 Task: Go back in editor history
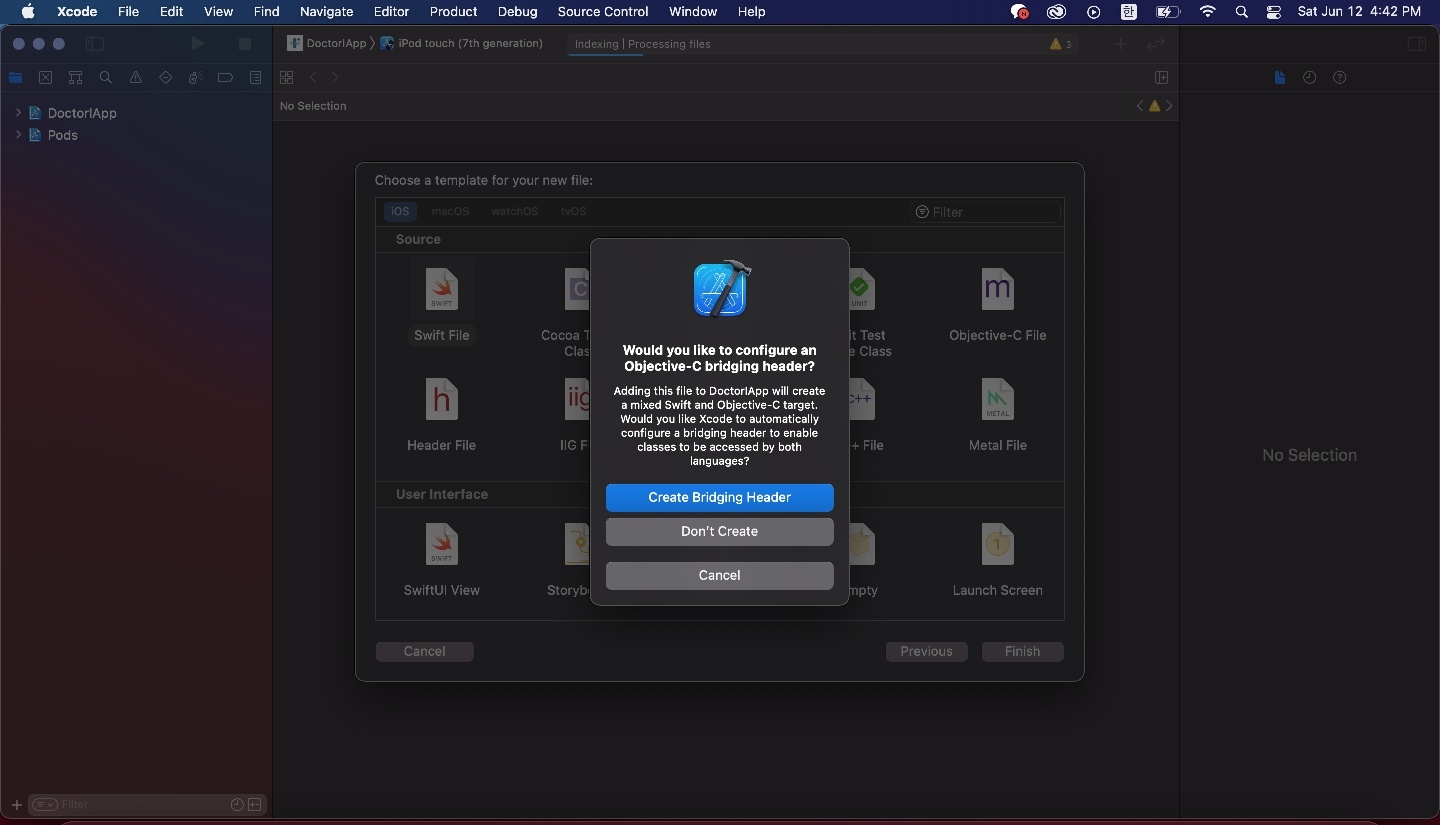tap(312, 78)
